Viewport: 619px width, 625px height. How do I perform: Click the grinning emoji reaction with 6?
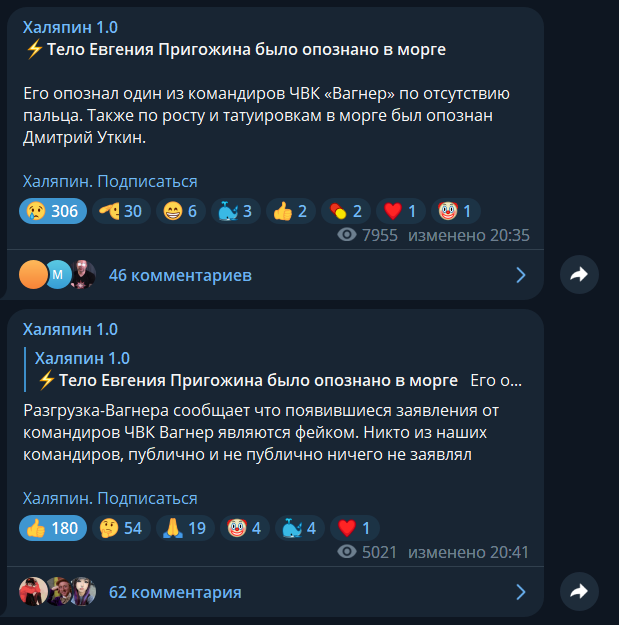181,211
